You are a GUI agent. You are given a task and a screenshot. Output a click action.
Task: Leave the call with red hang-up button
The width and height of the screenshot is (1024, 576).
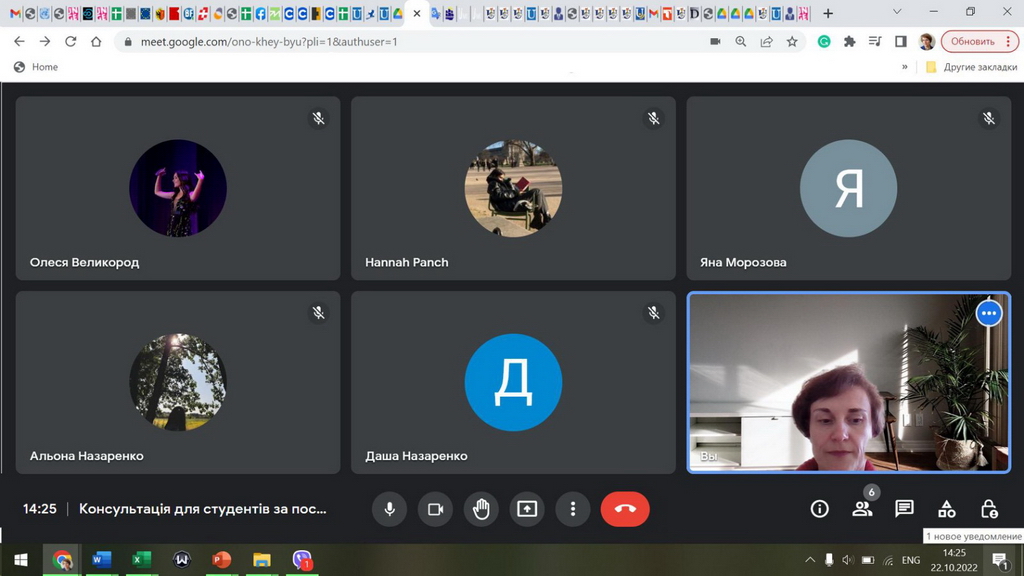click(625, 509)
